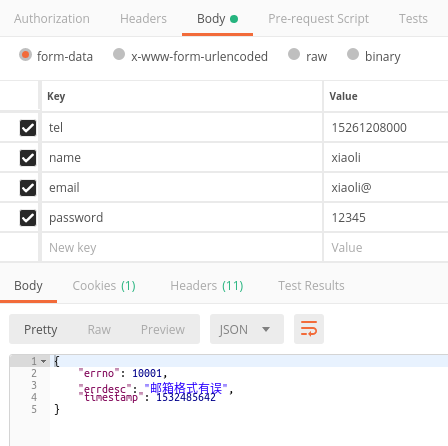
Task: Switch response view to Preview
Action: pos(163,329)
